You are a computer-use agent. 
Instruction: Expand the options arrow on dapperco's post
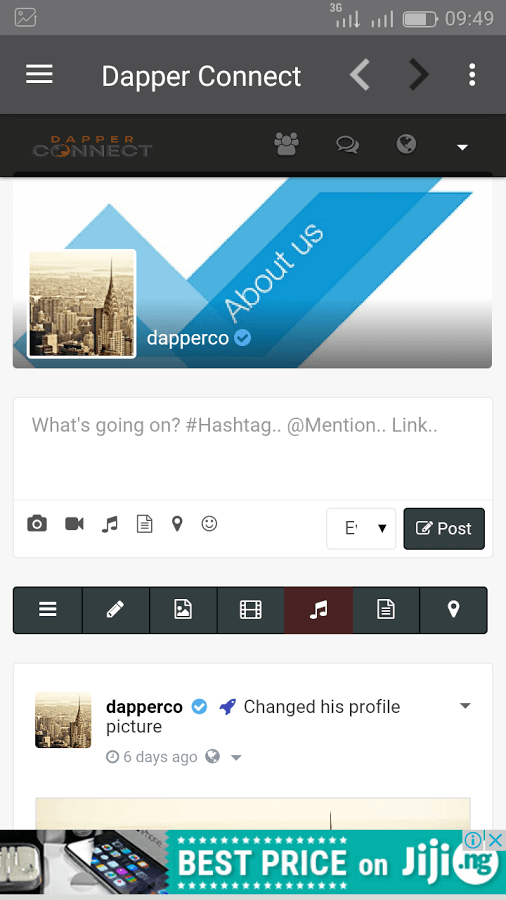(465, 706)
